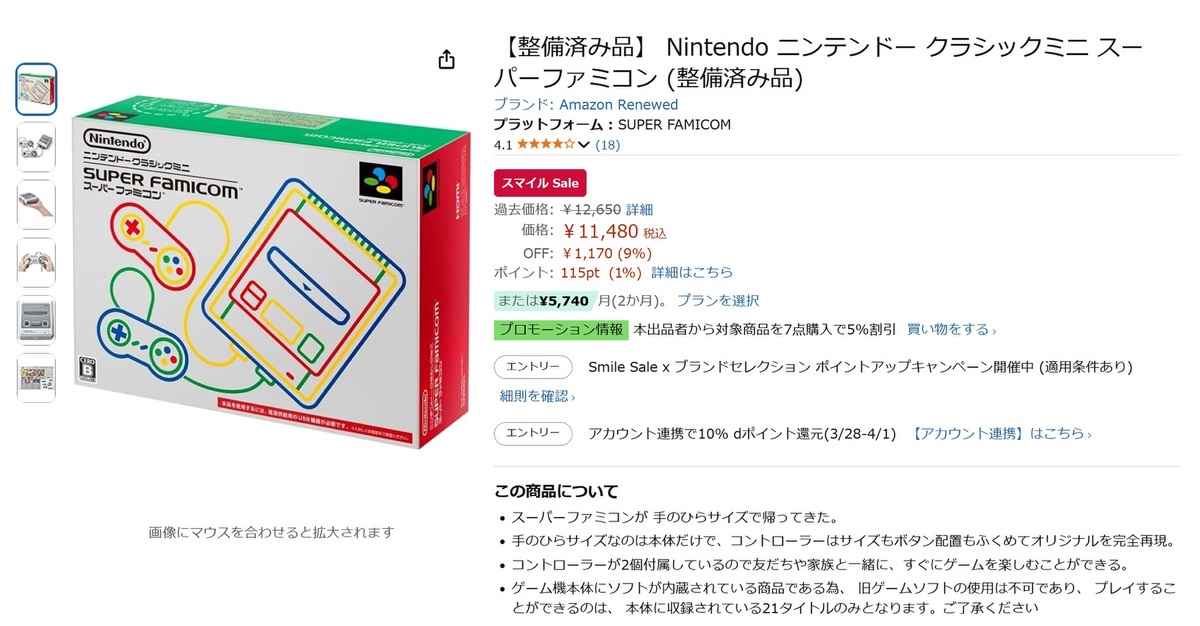View the hands-holding-controller thumbnail
The image size is (1200, 626).
tap(37, 263)
